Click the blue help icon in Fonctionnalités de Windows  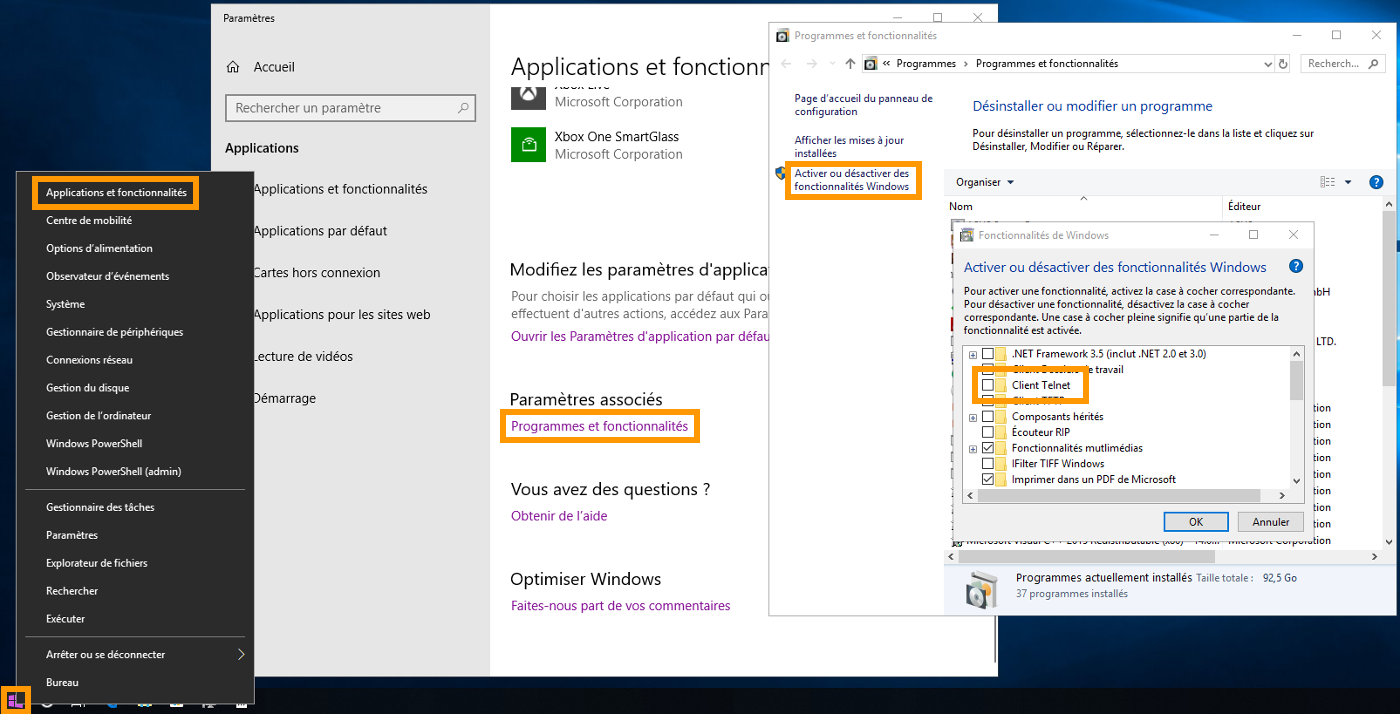pyautogui.click(x=1296, y=267)
